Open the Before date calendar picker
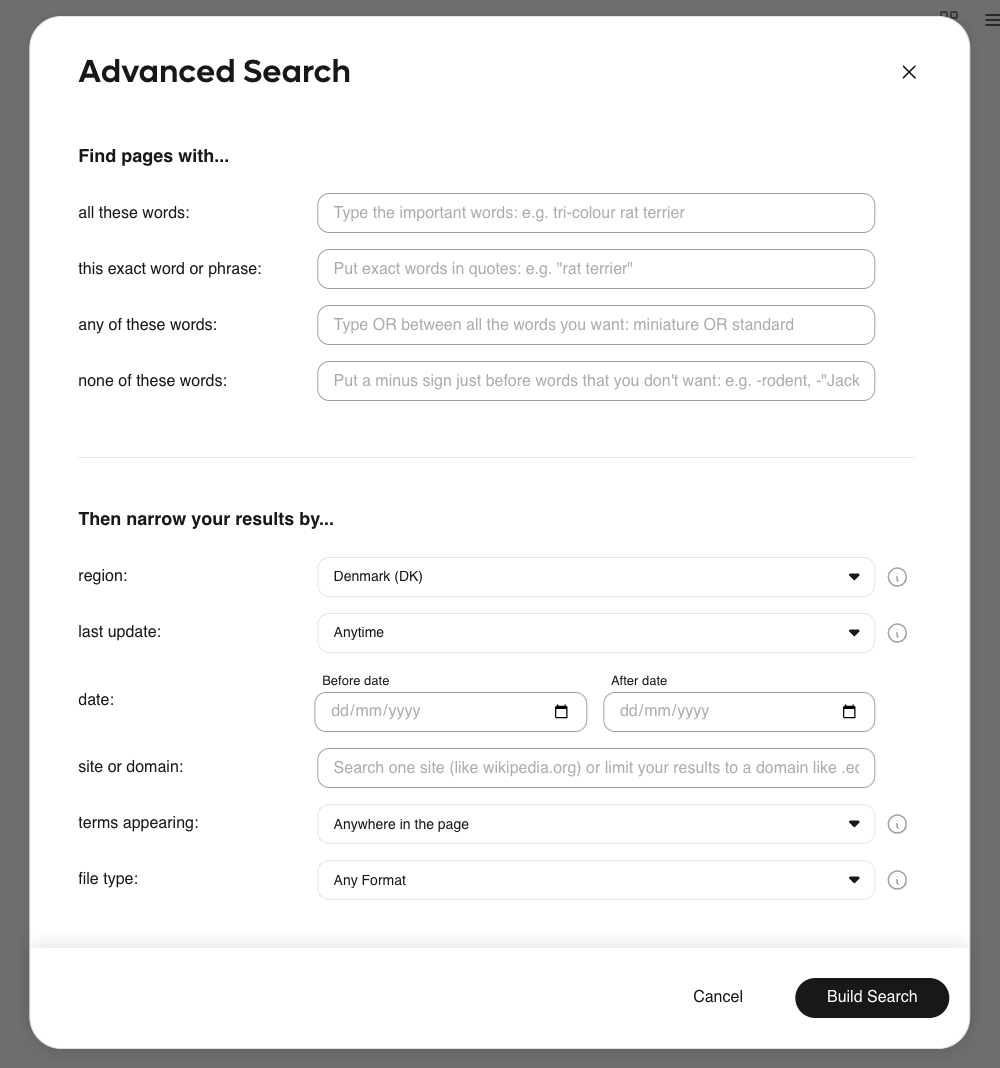 (561, 711)
